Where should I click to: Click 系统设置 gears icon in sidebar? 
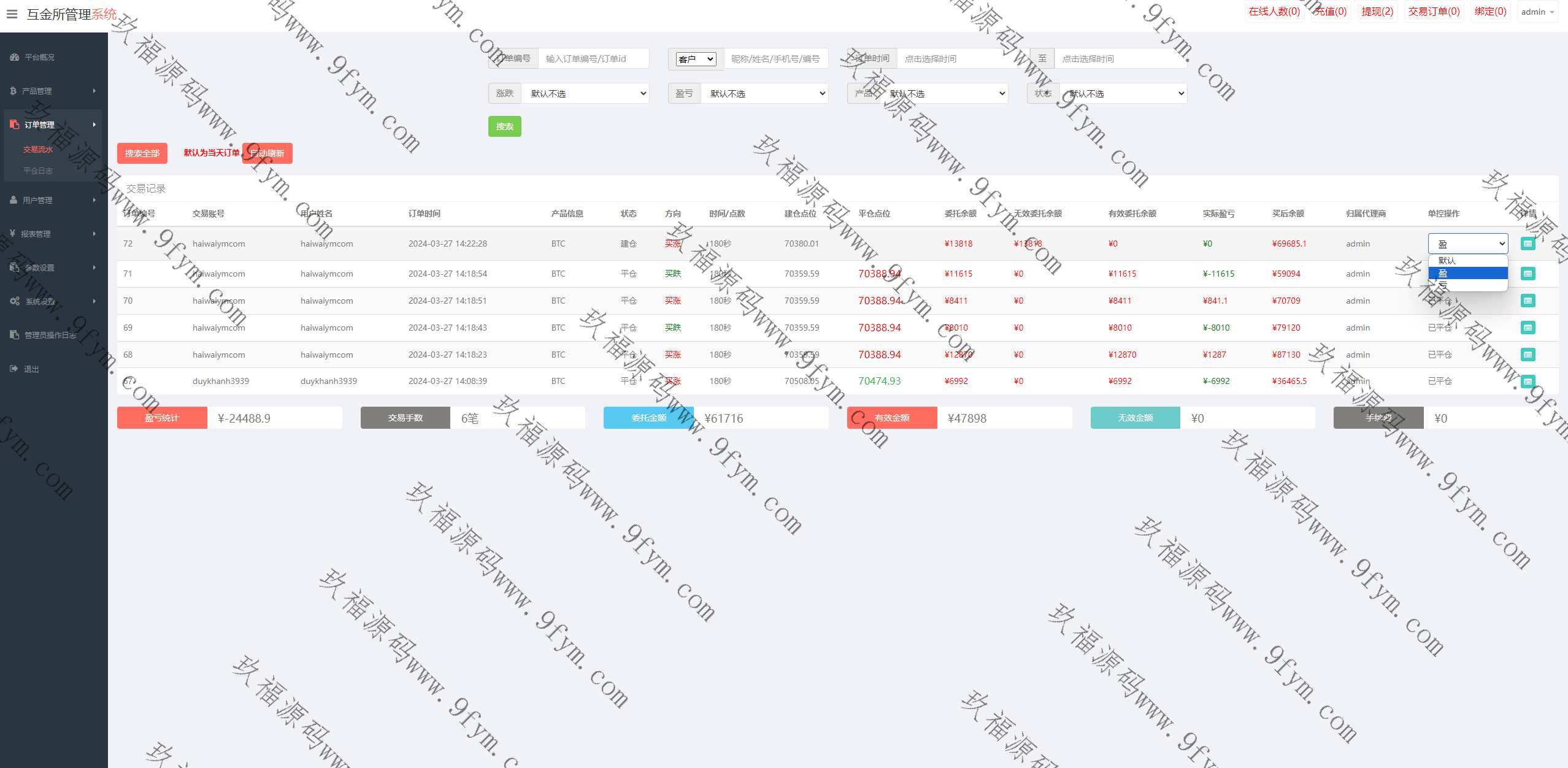(15, 301)
